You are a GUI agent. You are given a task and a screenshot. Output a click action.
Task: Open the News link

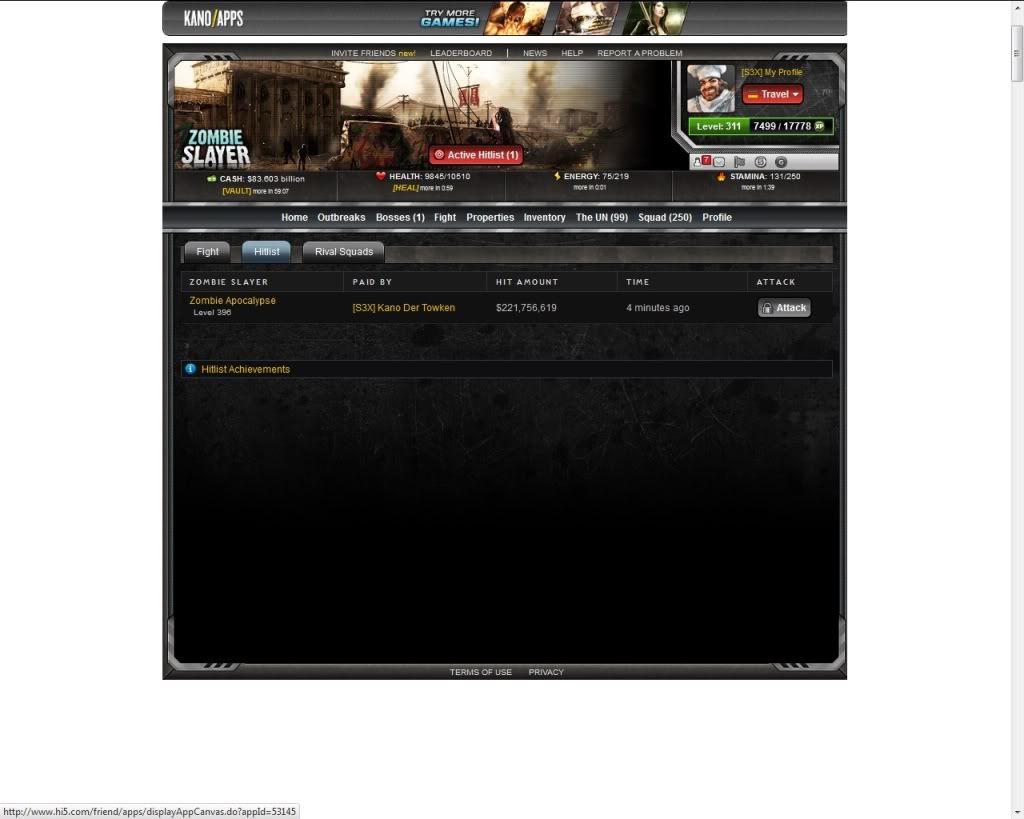(535, 53)
